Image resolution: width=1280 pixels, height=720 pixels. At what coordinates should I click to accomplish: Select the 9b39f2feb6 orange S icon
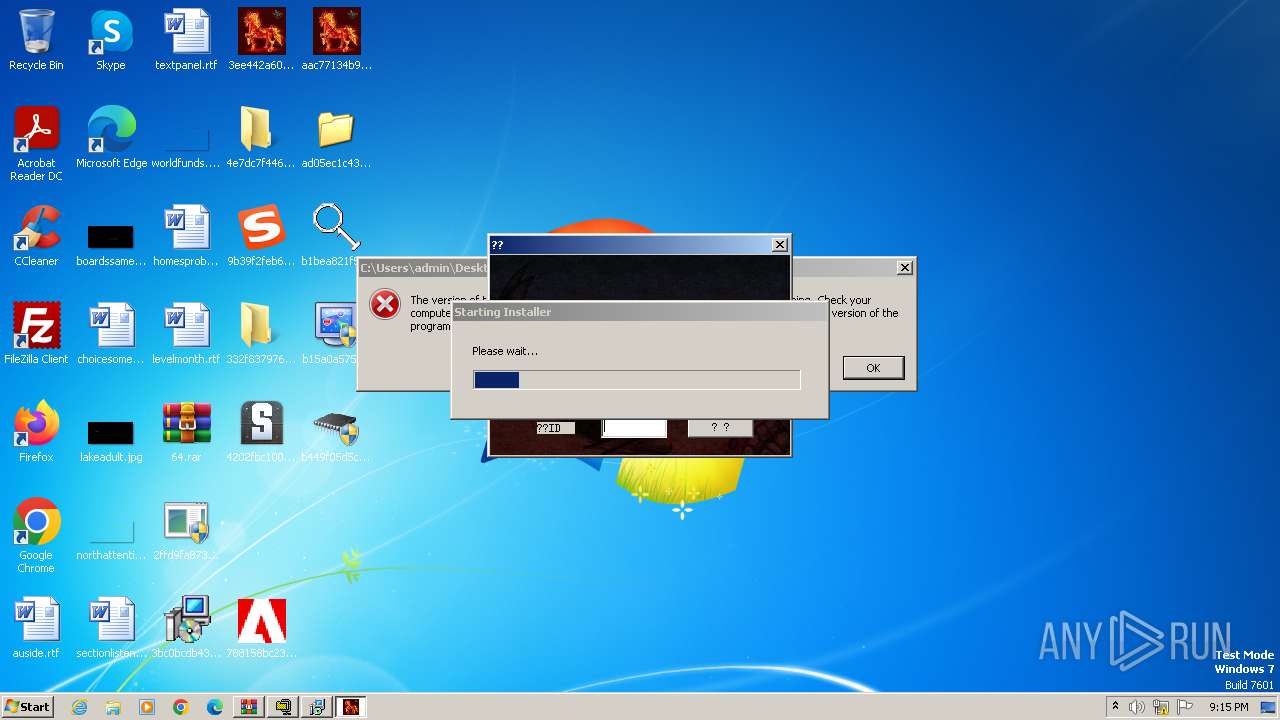[x=261, y=236]
